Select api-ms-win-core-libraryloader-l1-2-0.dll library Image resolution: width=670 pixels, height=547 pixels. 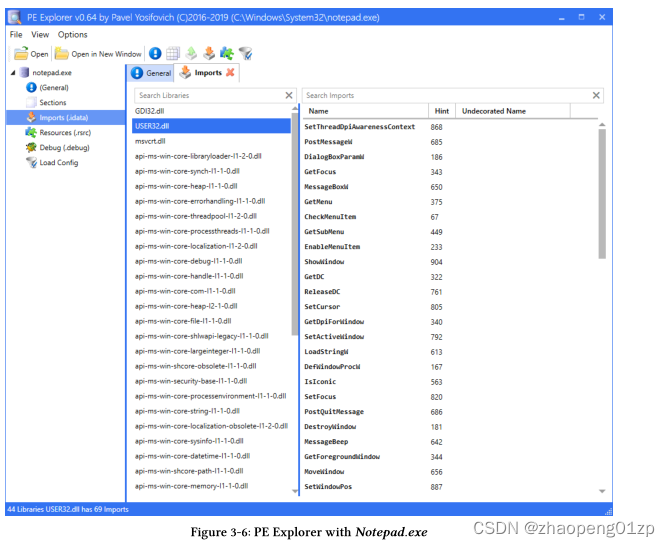(x=212, y=156)
